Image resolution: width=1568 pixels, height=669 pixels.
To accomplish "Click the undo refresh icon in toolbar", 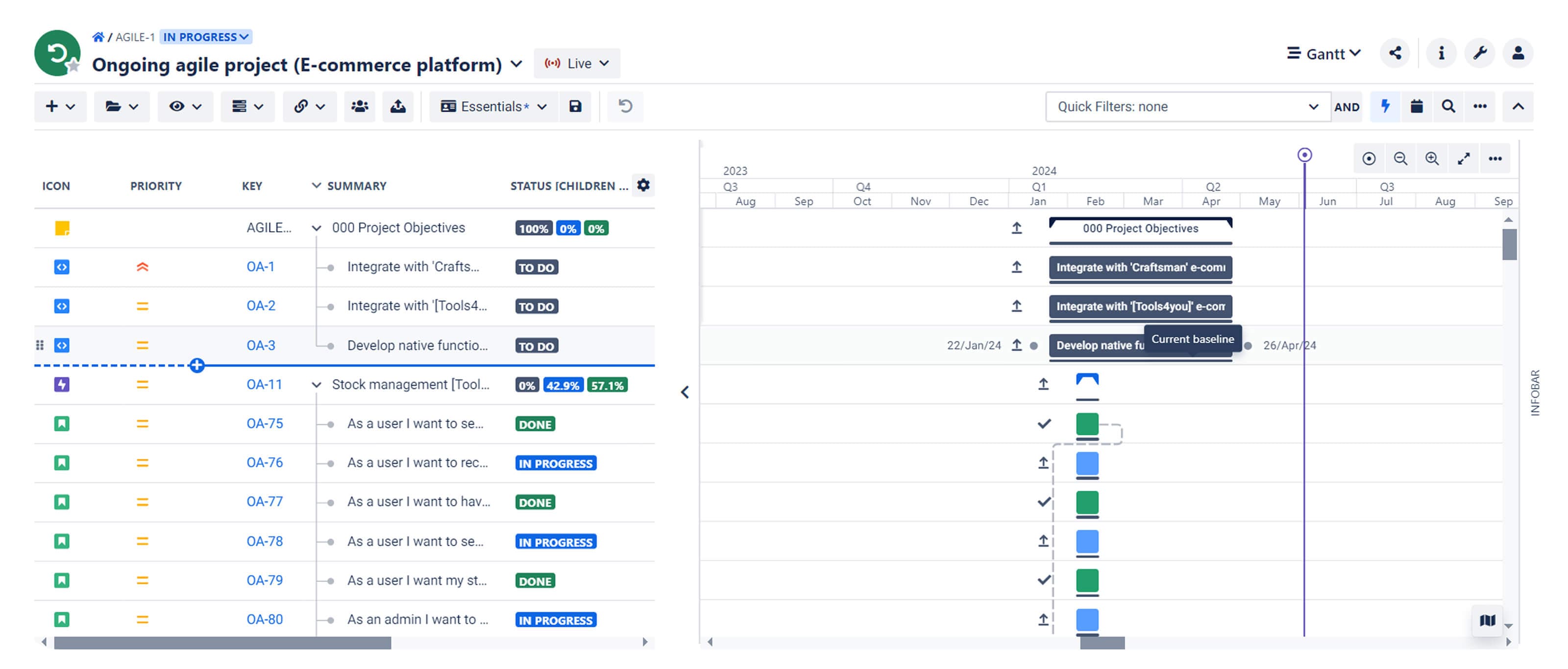I will point(625,106).
